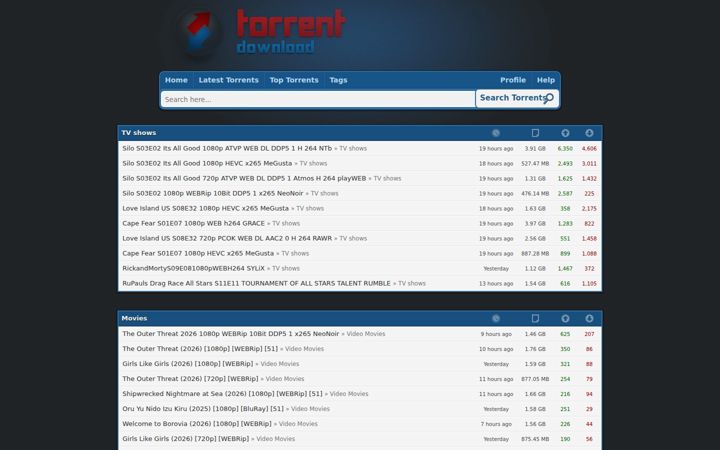The image size is (720, 450).
Task: Click the 887.28 MB size value
Action: pos(535,253)
